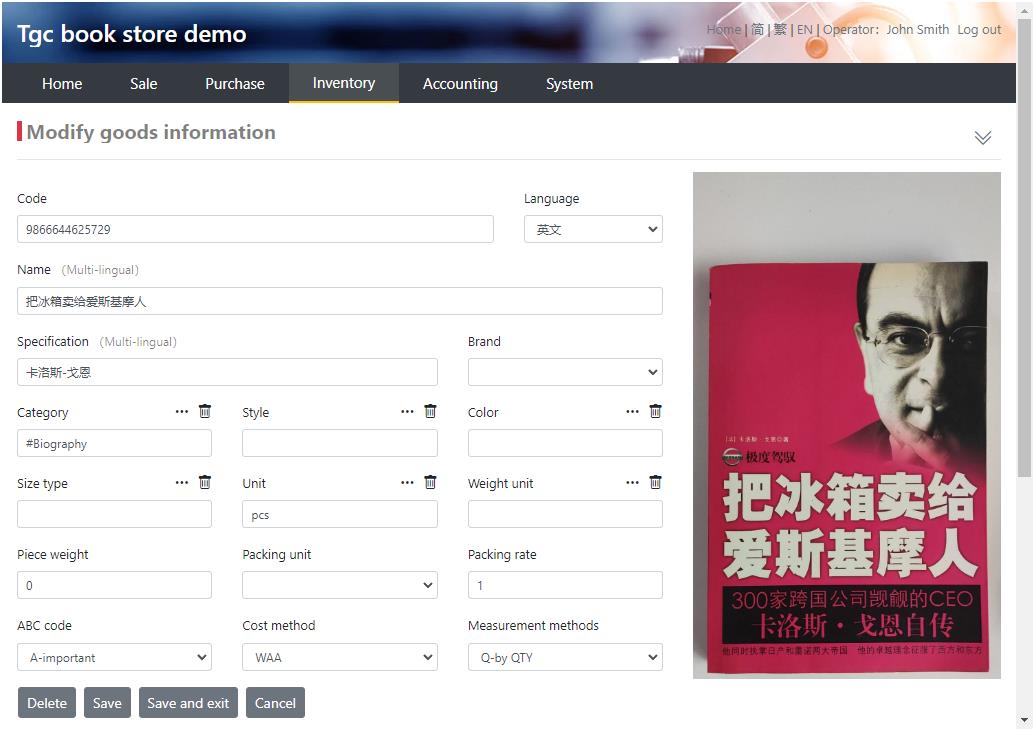Click the John Smith operator name
The height and width of the screenshot is (731, 1035).
[x=918, y=30]
